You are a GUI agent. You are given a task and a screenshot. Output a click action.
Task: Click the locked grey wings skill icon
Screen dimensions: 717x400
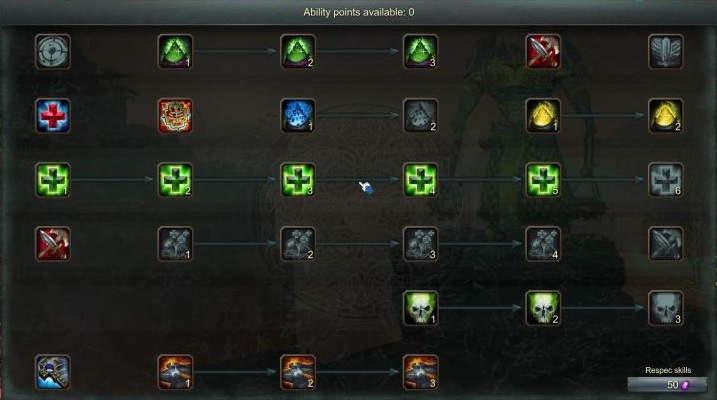pos(666,52)
